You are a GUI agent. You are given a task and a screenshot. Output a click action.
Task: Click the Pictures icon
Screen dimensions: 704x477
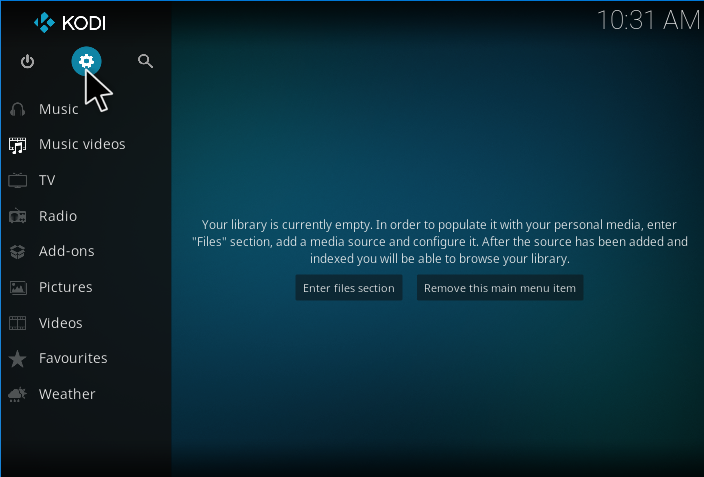coord(18,287)
